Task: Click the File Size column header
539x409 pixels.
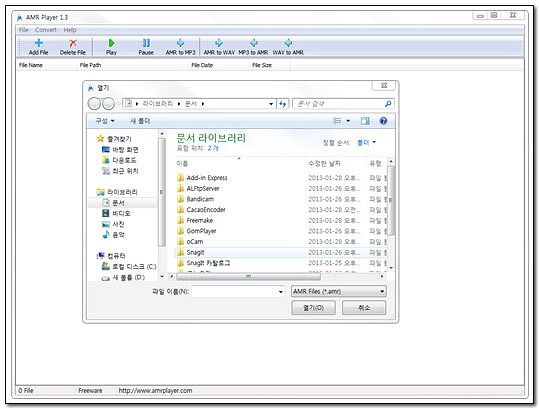Action: (262, 65)
